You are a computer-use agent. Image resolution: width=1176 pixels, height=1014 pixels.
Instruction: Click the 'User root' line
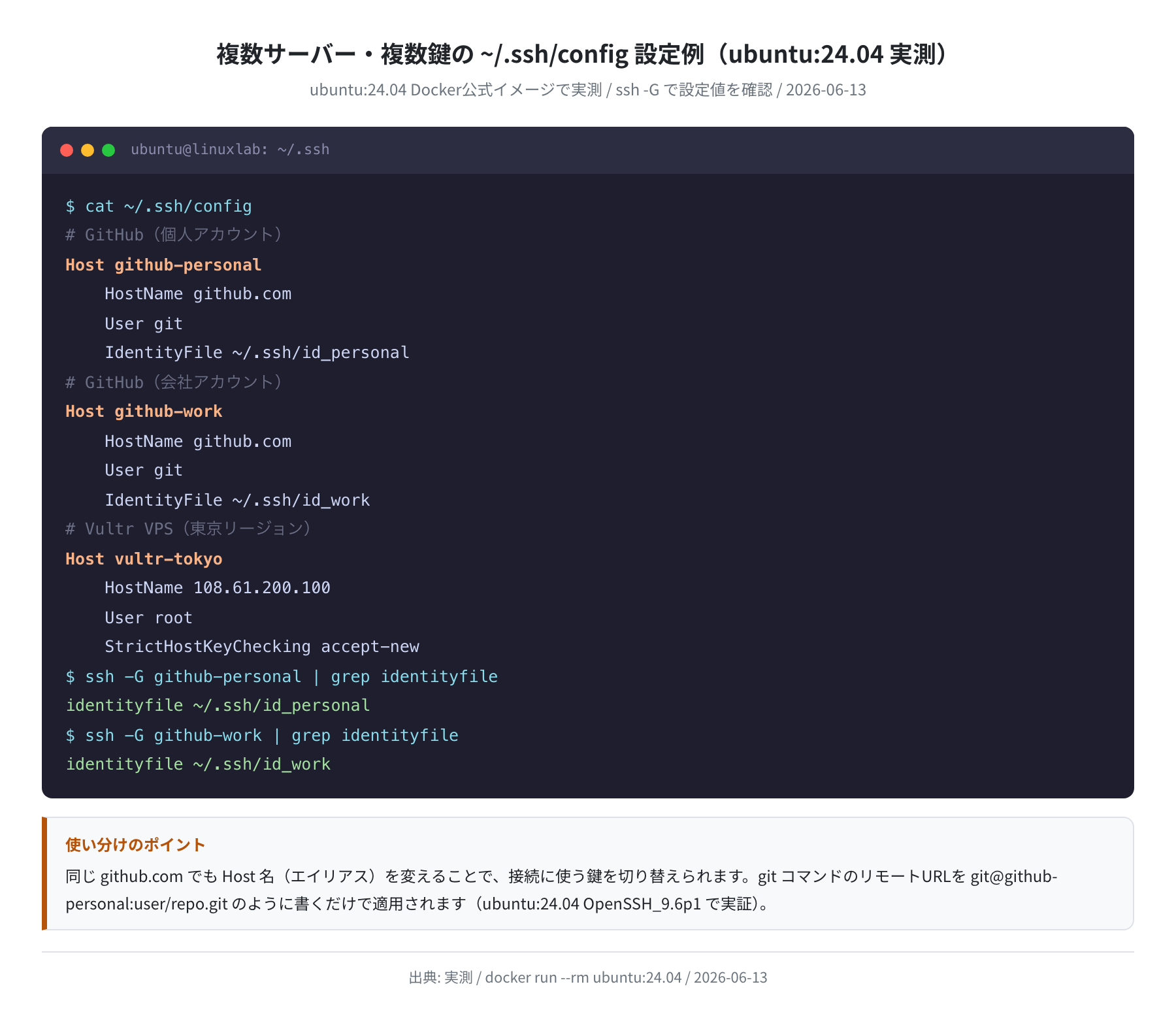click(x=148, y=618)
